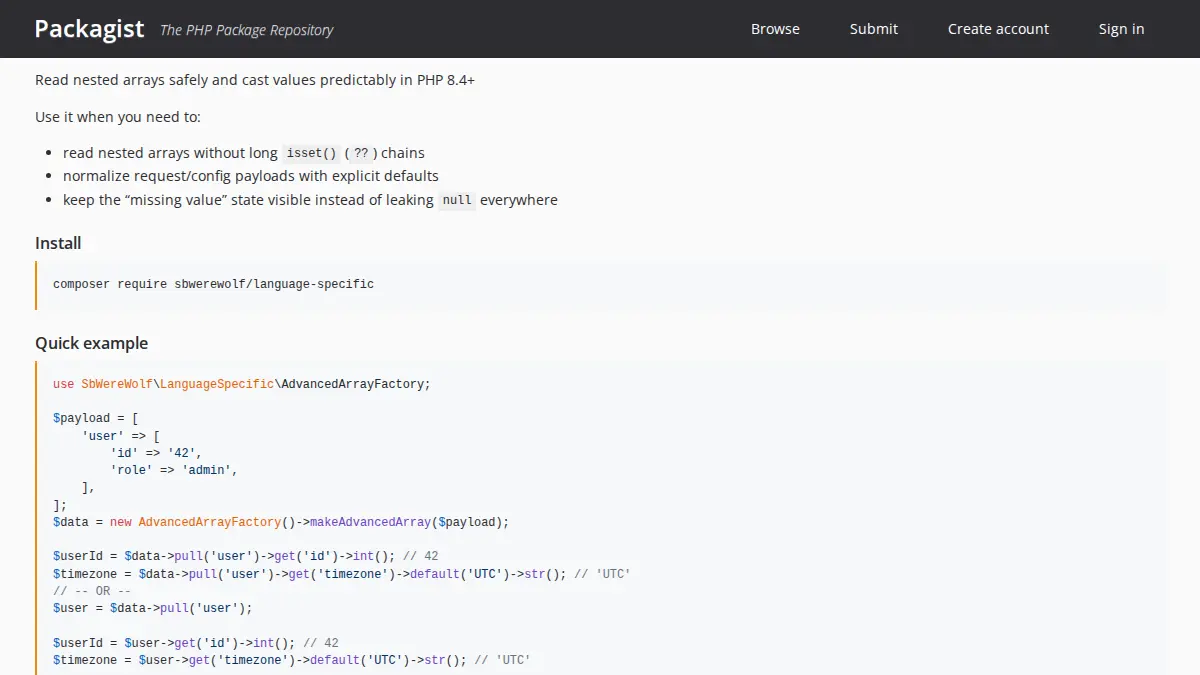Open the Browse page

point(775,29)
